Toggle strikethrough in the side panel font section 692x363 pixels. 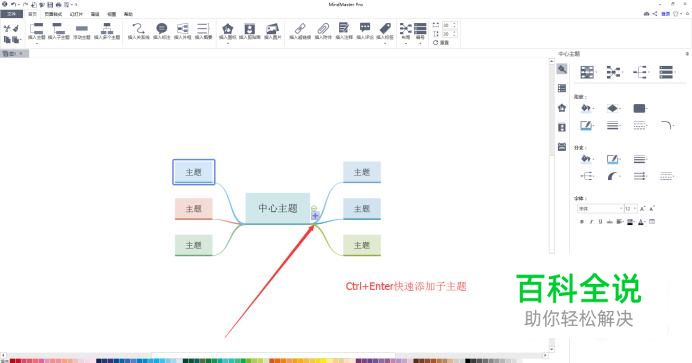point(609,222)
